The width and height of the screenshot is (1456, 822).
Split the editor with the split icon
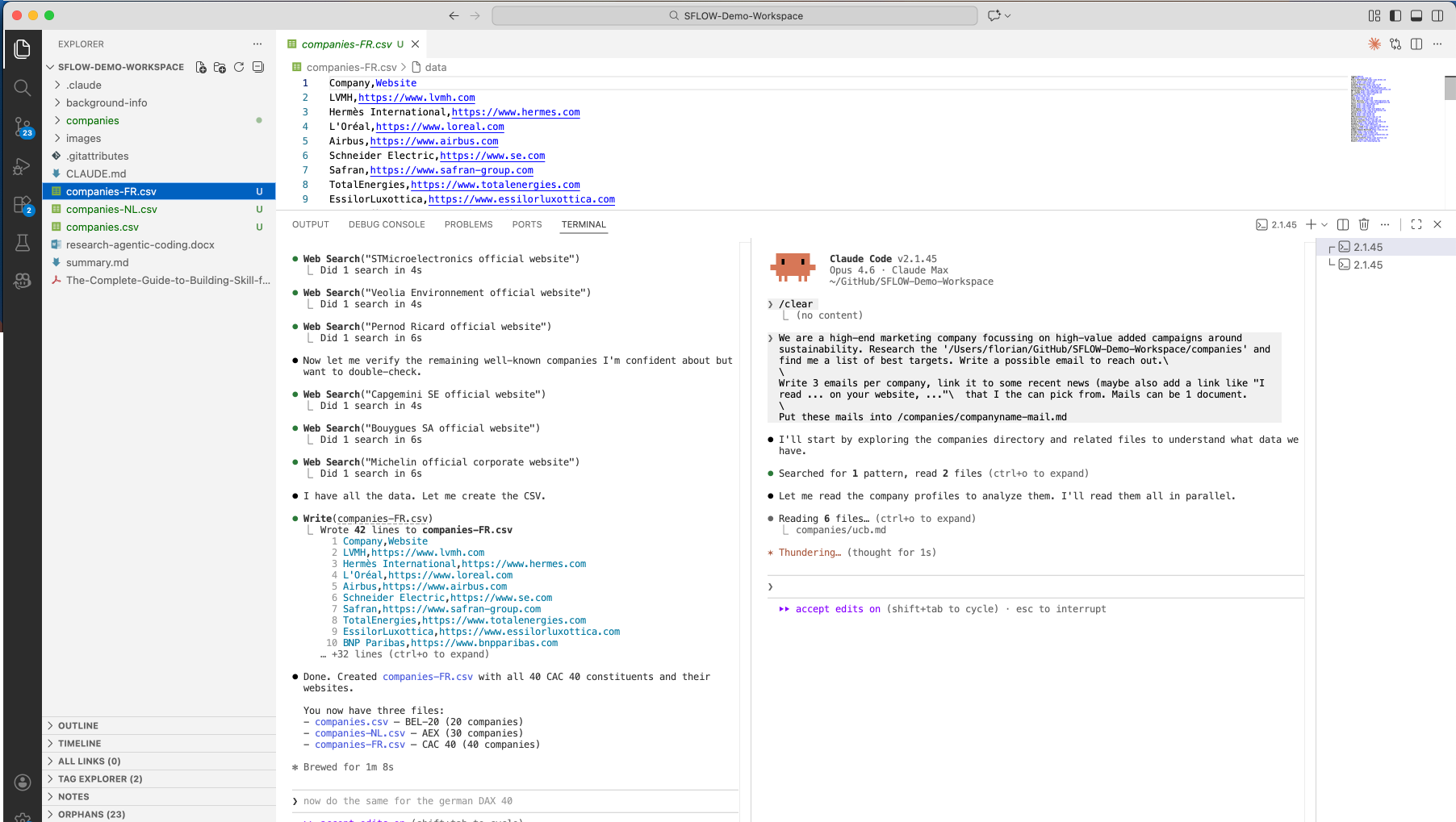pyautogui.click(x=1416, y=44)
